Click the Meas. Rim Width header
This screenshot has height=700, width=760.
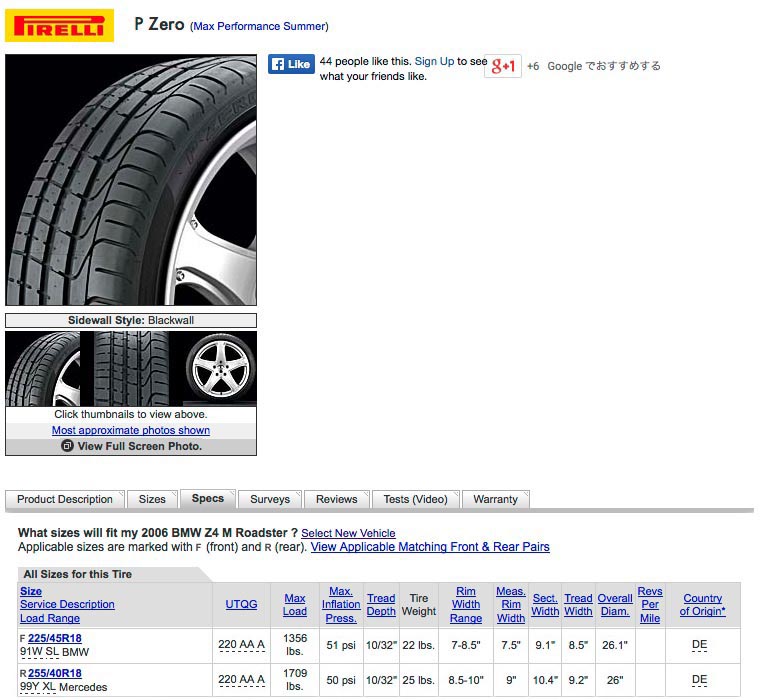coord(511,605)
